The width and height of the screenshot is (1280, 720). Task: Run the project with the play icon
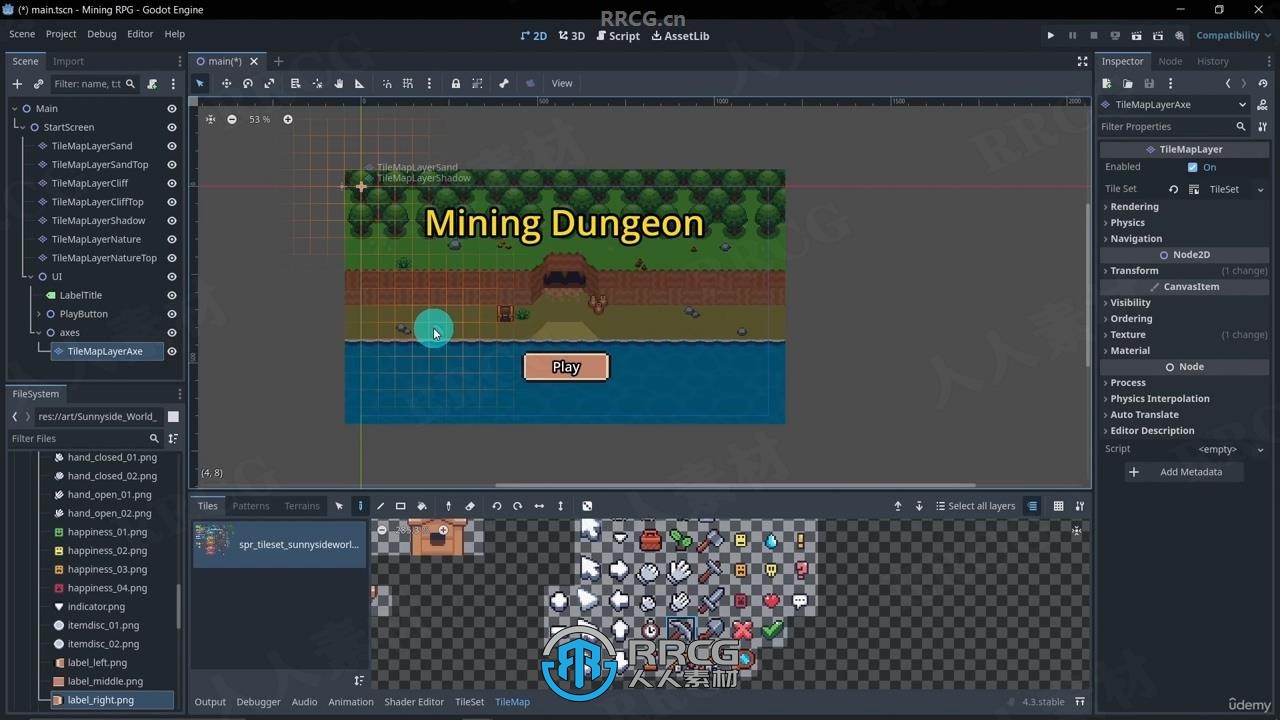click(x=1051, y=35)
